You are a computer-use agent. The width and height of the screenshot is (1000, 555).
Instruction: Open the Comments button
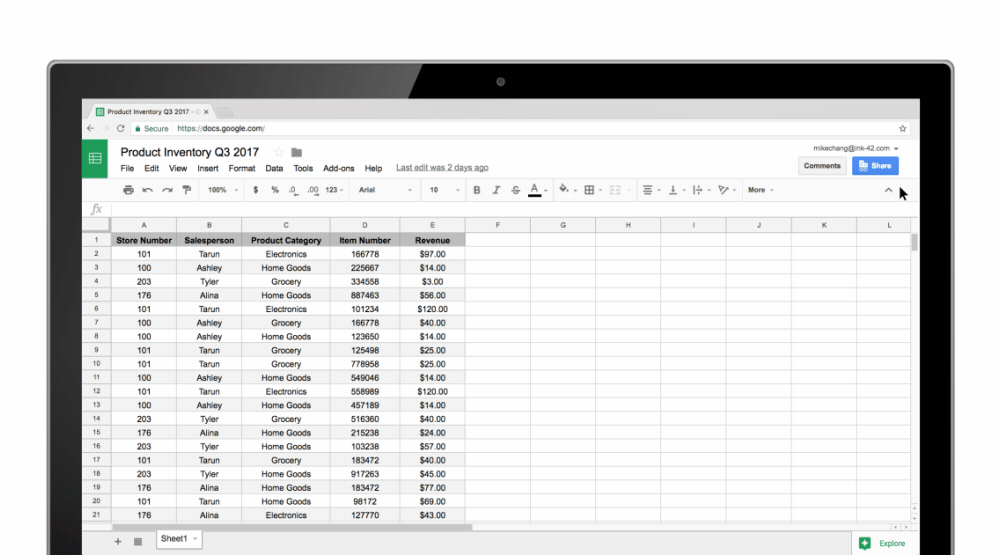click(x=822, y=166)
